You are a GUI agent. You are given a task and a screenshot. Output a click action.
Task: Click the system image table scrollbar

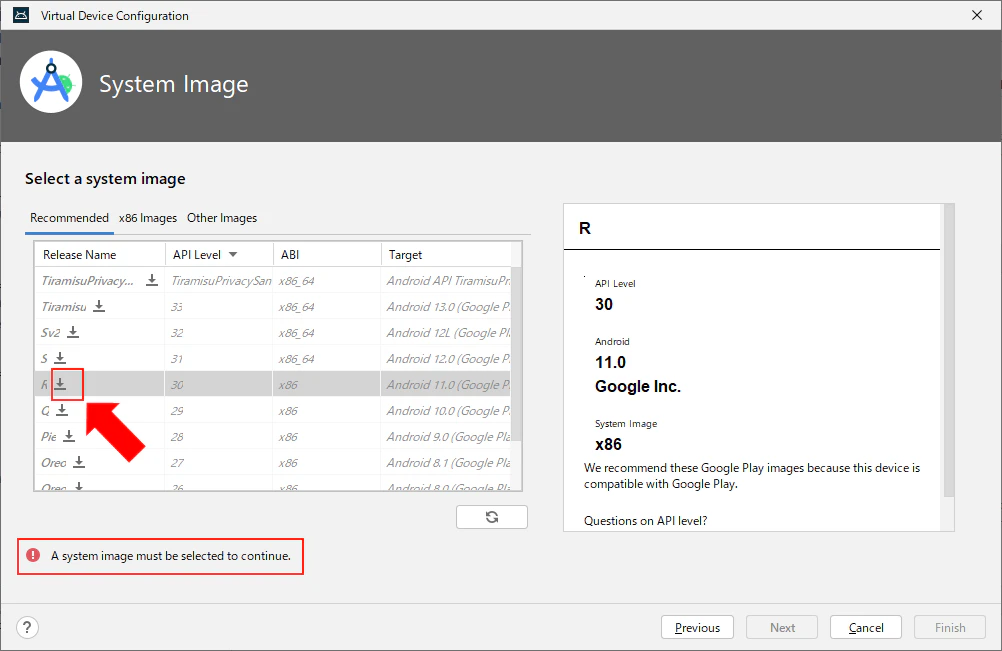pos(516,354)
